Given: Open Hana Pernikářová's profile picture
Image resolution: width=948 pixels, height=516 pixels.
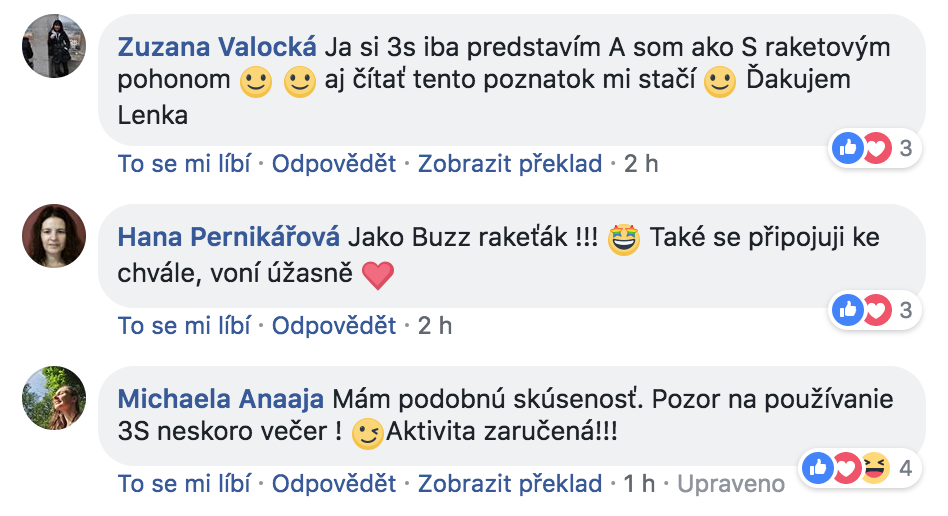Looking at the screenshot, I should point(54,236).
